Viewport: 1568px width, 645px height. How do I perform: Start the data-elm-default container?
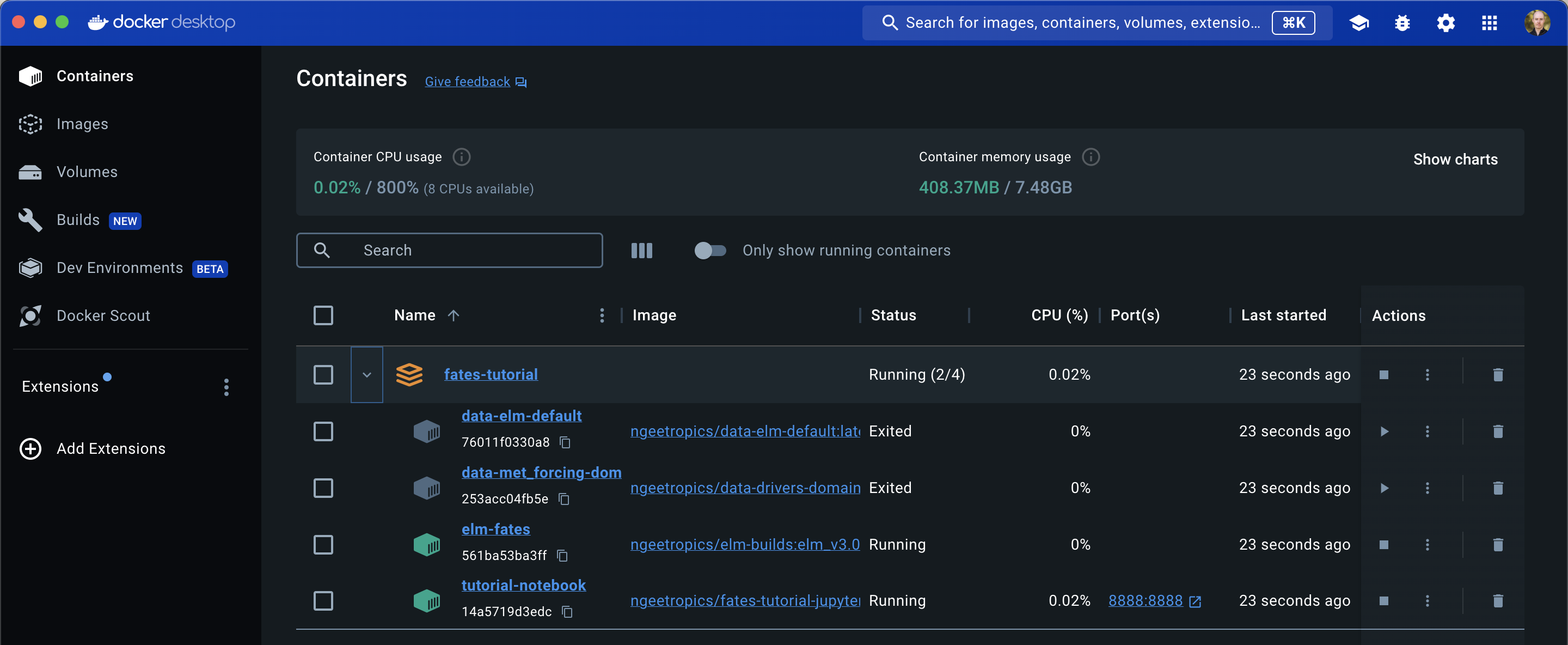(1383, 431)
